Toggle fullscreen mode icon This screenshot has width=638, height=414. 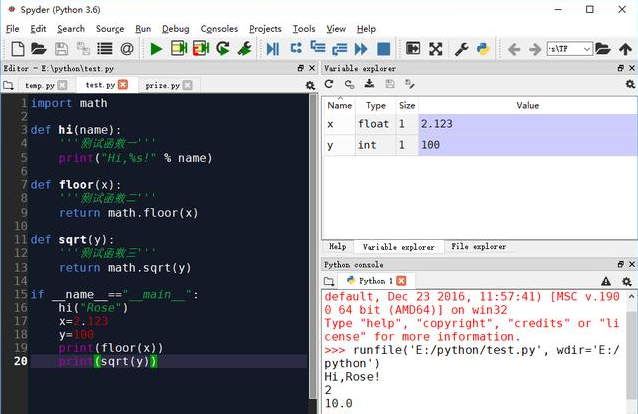pos(435,49)
